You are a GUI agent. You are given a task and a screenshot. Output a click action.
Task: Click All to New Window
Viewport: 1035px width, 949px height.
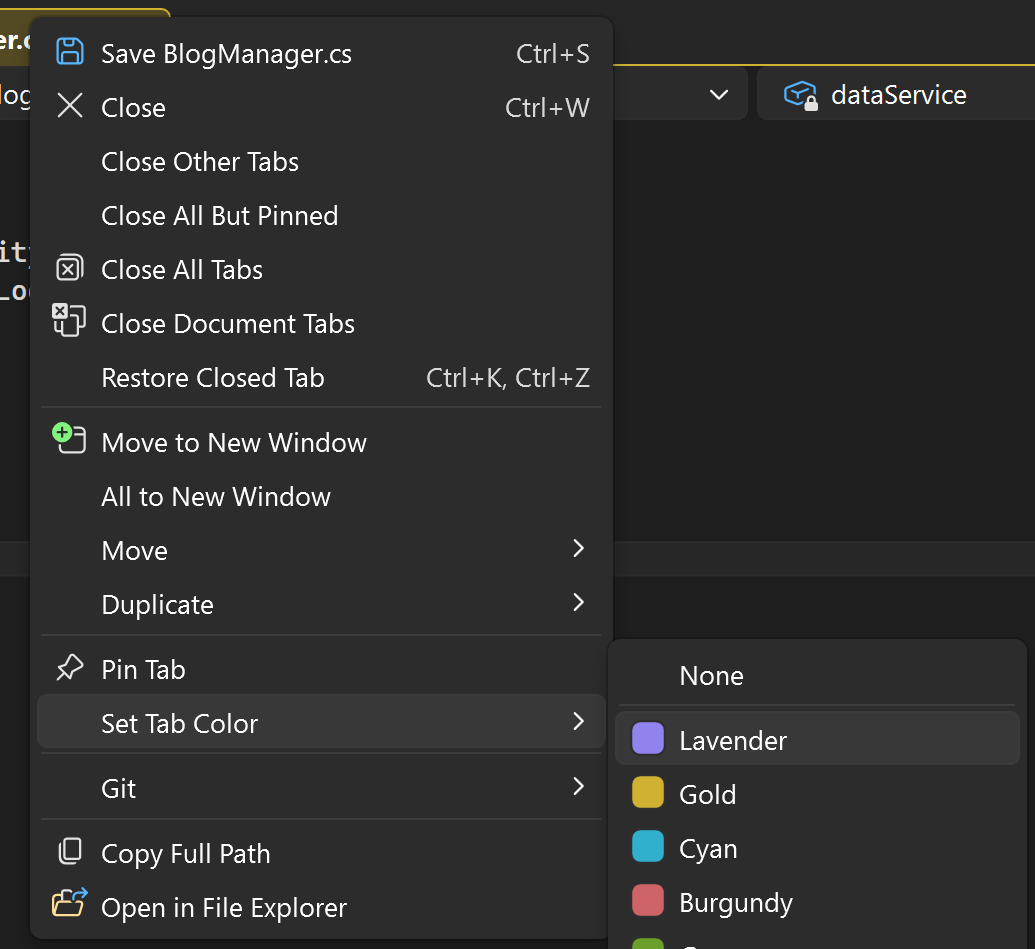(x=216, y=496)
